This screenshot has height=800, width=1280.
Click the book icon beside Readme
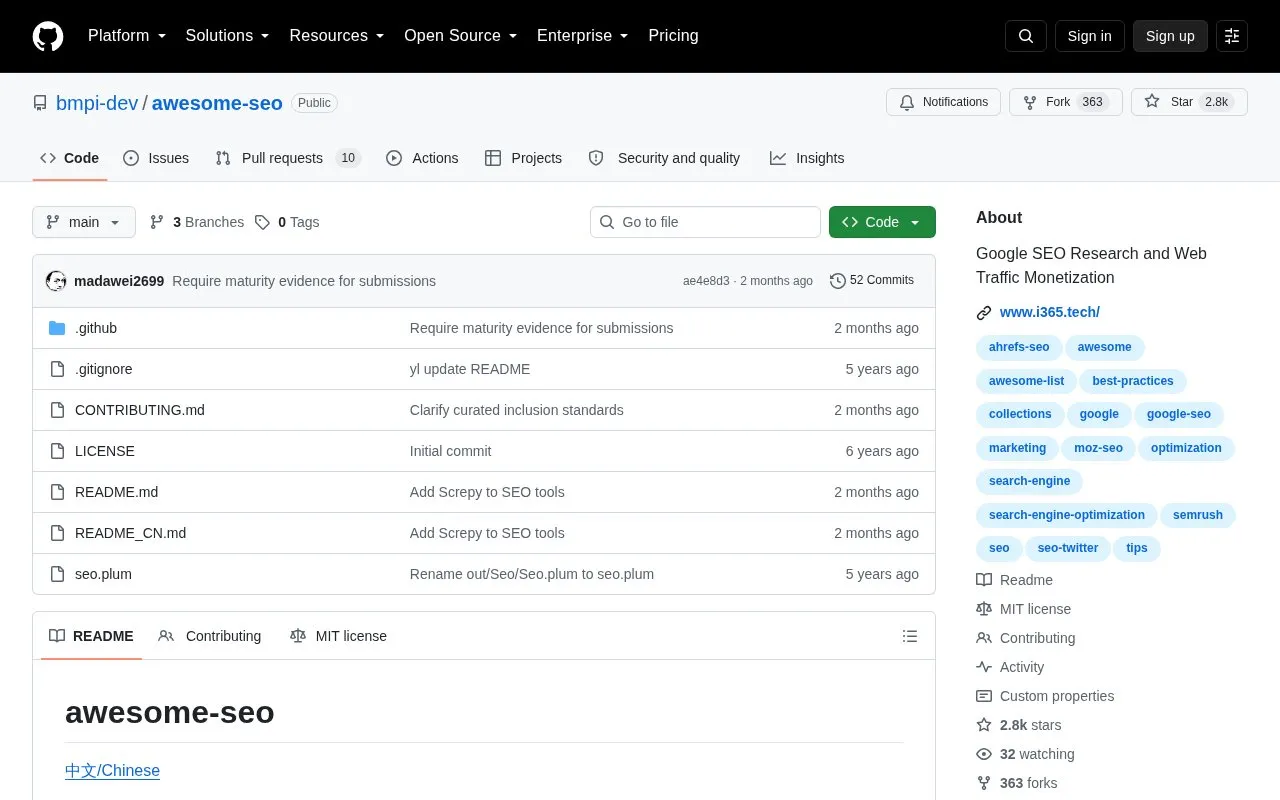click(x=984, y=580)
